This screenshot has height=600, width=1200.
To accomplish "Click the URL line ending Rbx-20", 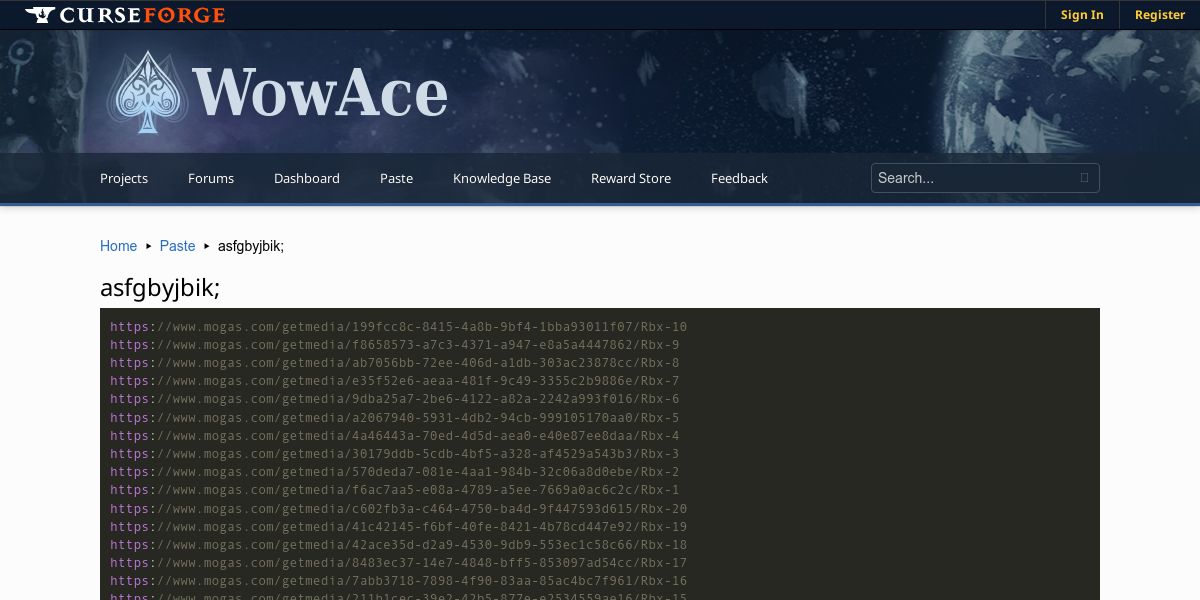I will (x=398, y=509).
